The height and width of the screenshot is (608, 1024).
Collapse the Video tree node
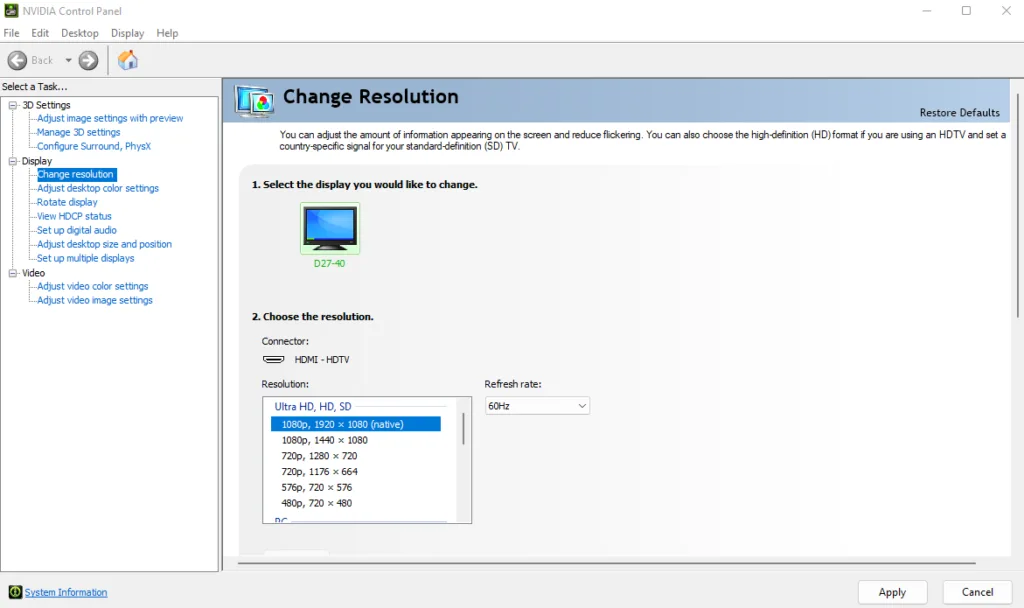(12, 273)
